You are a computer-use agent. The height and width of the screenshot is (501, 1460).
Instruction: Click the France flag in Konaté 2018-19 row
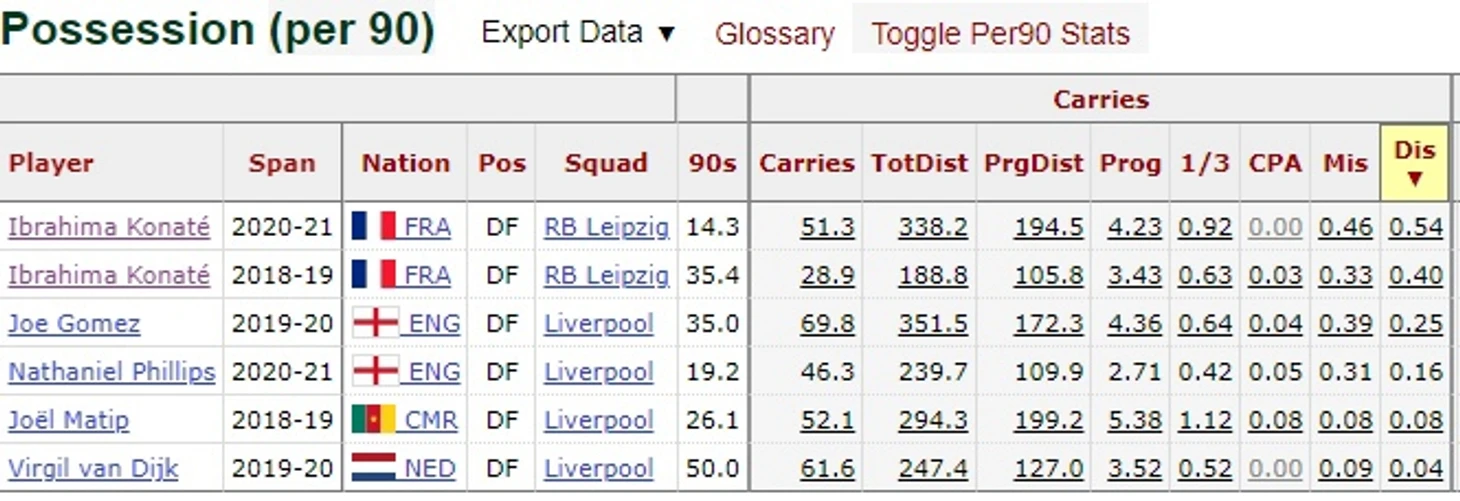[x=374, y=275]
